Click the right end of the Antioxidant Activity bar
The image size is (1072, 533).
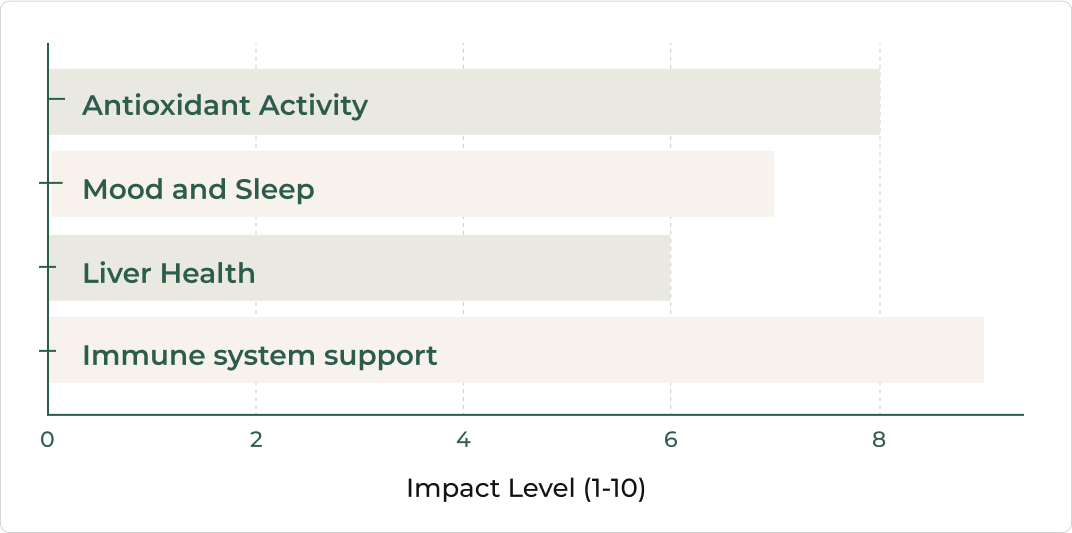coord(876,102)
